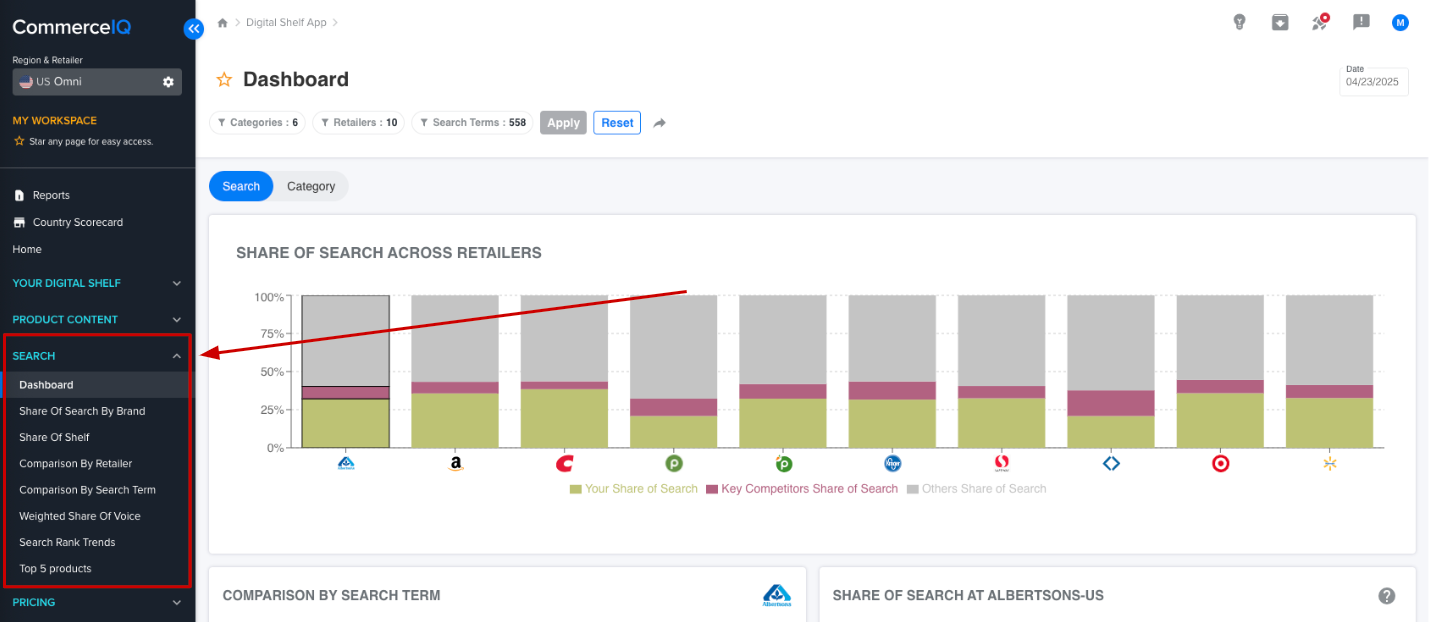The image size is (1429, 622).
Task: Select the Target retailer logo on chart axis
Action: tap(1220, 463)
